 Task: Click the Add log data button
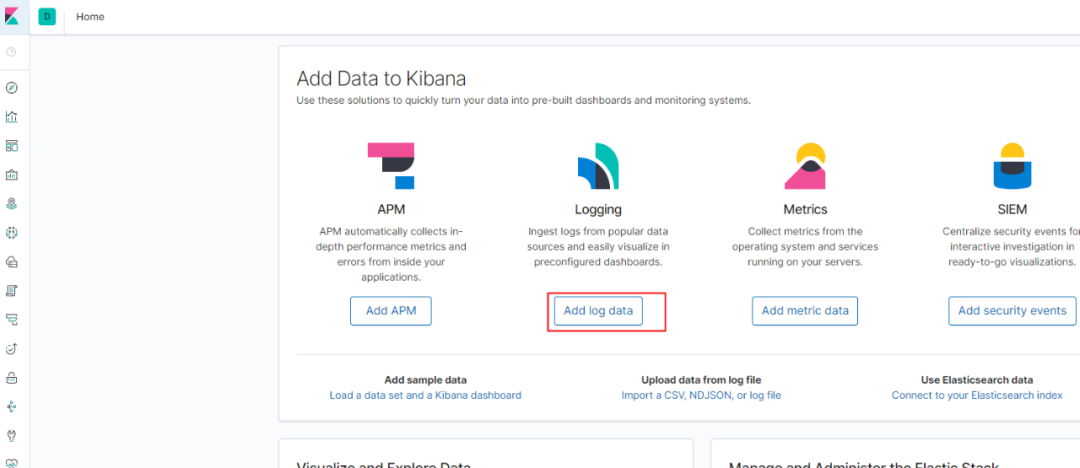[598, 311]
